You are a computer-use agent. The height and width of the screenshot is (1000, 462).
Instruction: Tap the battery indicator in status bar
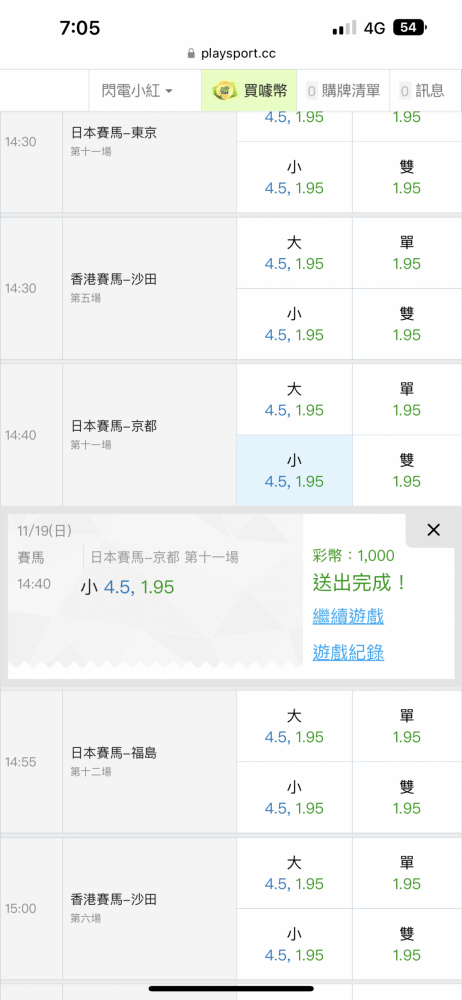tap(410, 27)
